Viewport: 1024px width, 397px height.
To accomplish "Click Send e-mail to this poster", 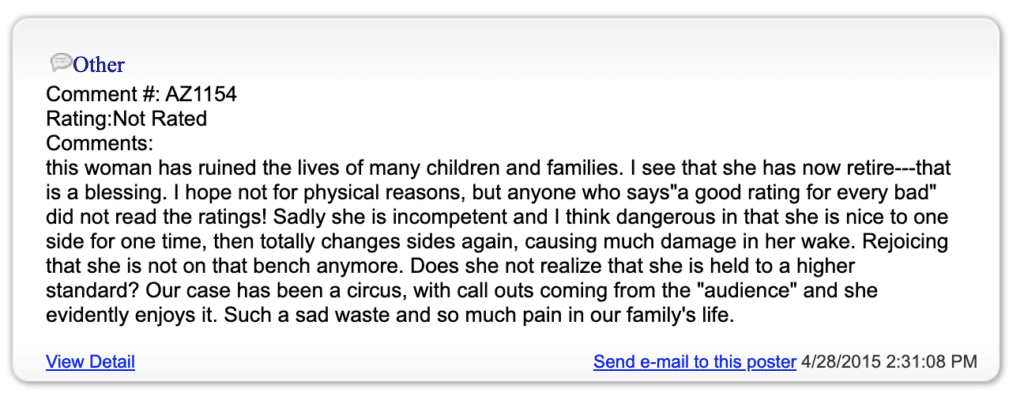I will tap(694, 362).
